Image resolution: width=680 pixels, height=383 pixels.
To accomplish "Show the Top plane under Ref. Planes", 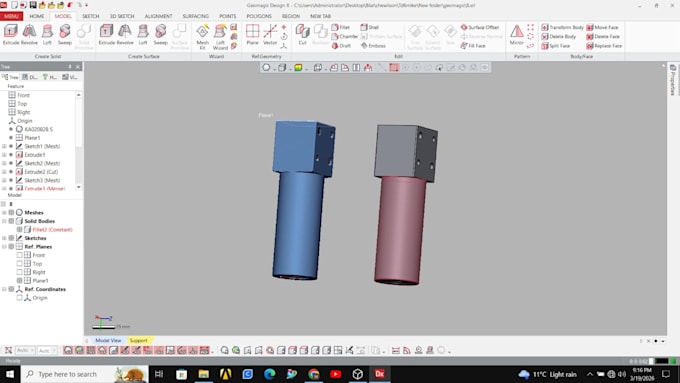I will [20, 264].
